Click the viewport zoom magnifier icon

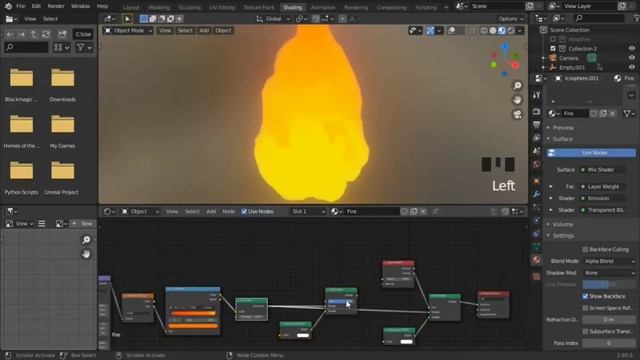(x=517, y=85)
